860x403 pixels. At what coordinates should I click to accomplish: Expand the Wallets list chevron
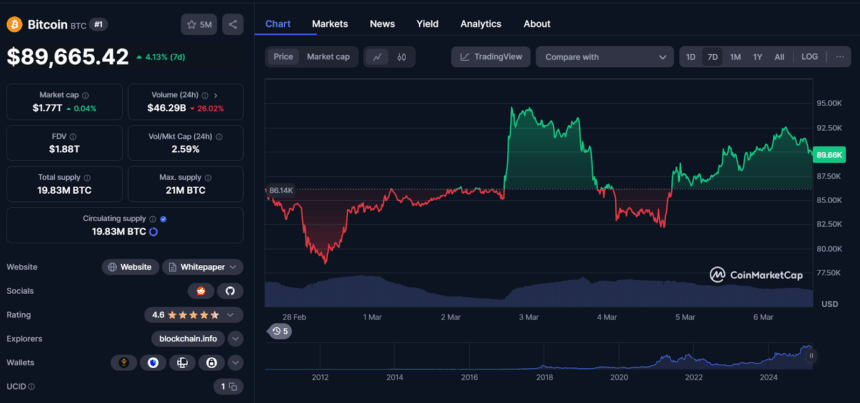[235, 362]
